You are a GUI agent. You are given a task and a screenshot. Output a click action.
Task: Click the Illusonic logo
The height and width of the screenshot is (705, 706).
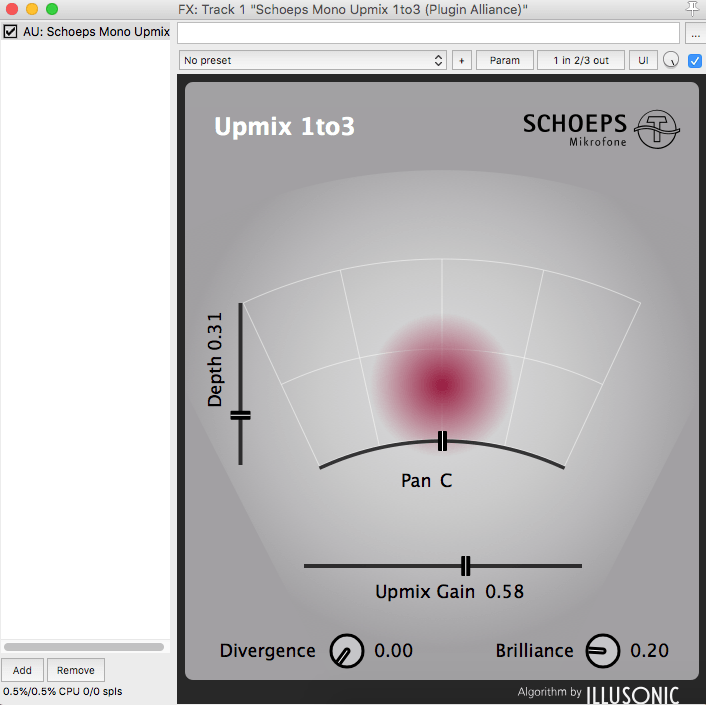tap(632, 695)
